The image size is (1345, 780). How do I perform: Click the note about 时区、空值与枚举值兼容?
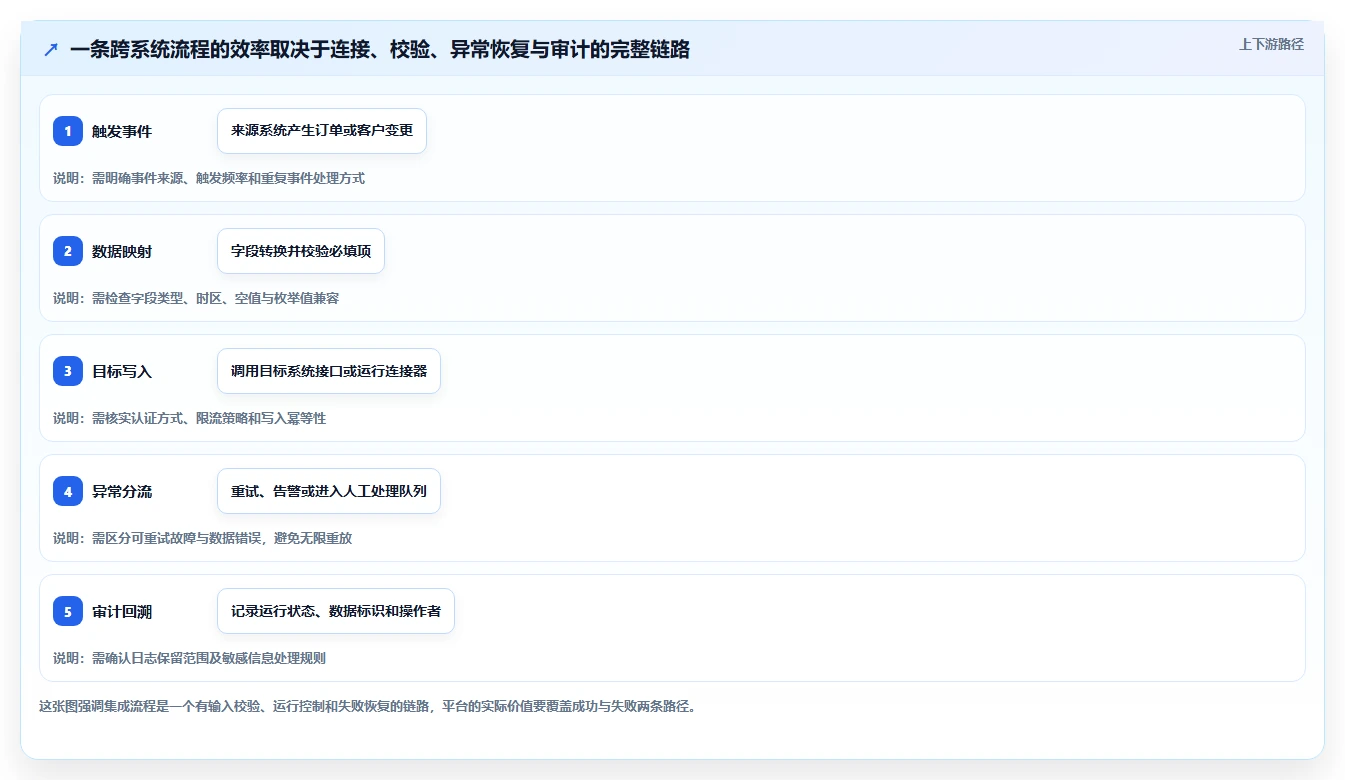[x=196, y=298]
